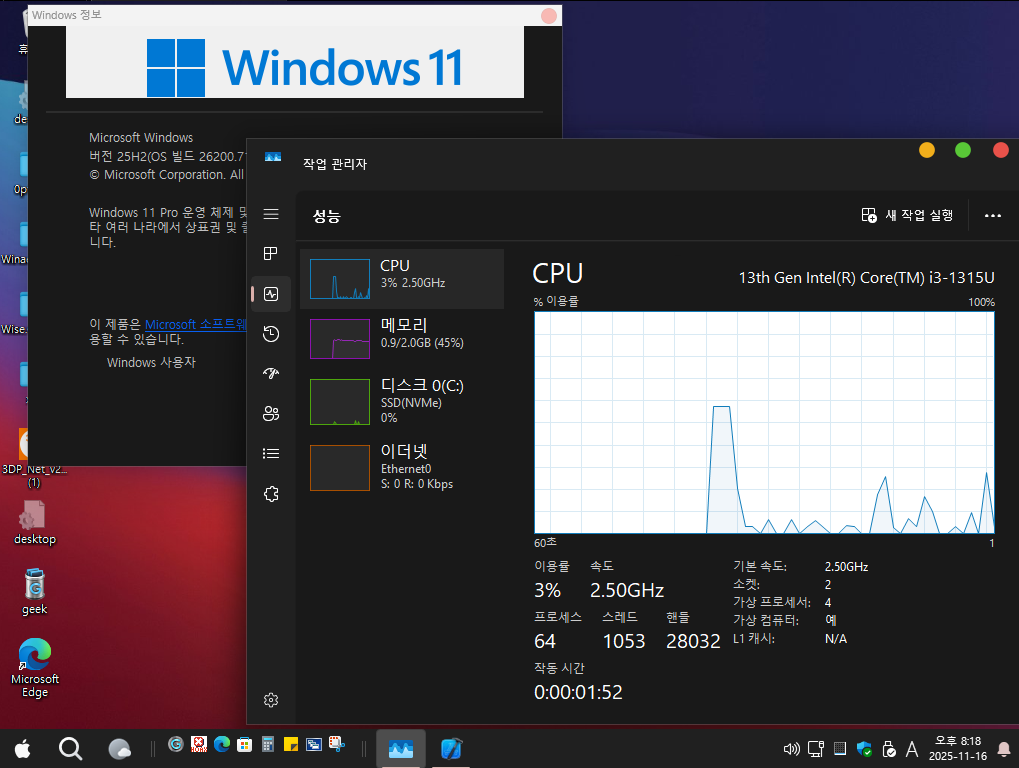Select the Microsoft Edge desktop shortcut
The width and height of the screenshot is (1019, 768).
pos(35,668)
